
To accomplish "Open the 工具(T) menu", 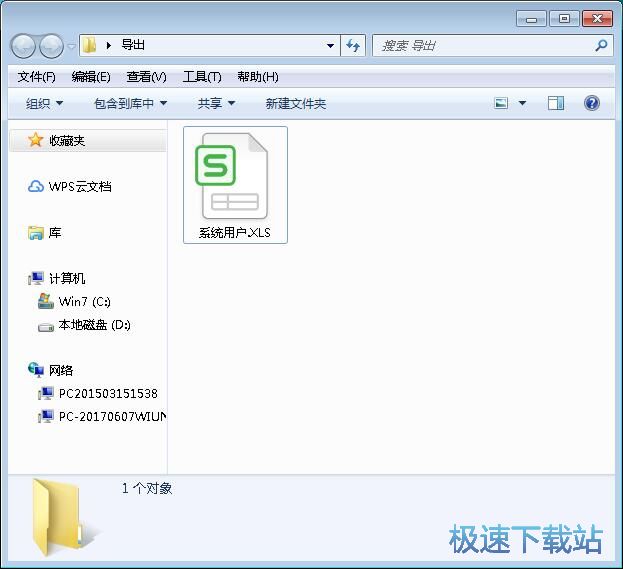I will 202,77.
